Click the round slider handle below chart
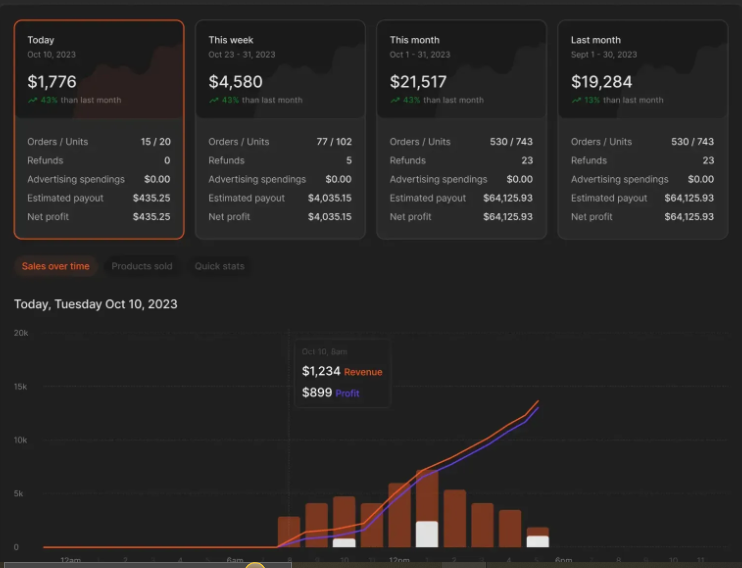The width and height of the screenshot is (742, 568). tap(255, 566)
